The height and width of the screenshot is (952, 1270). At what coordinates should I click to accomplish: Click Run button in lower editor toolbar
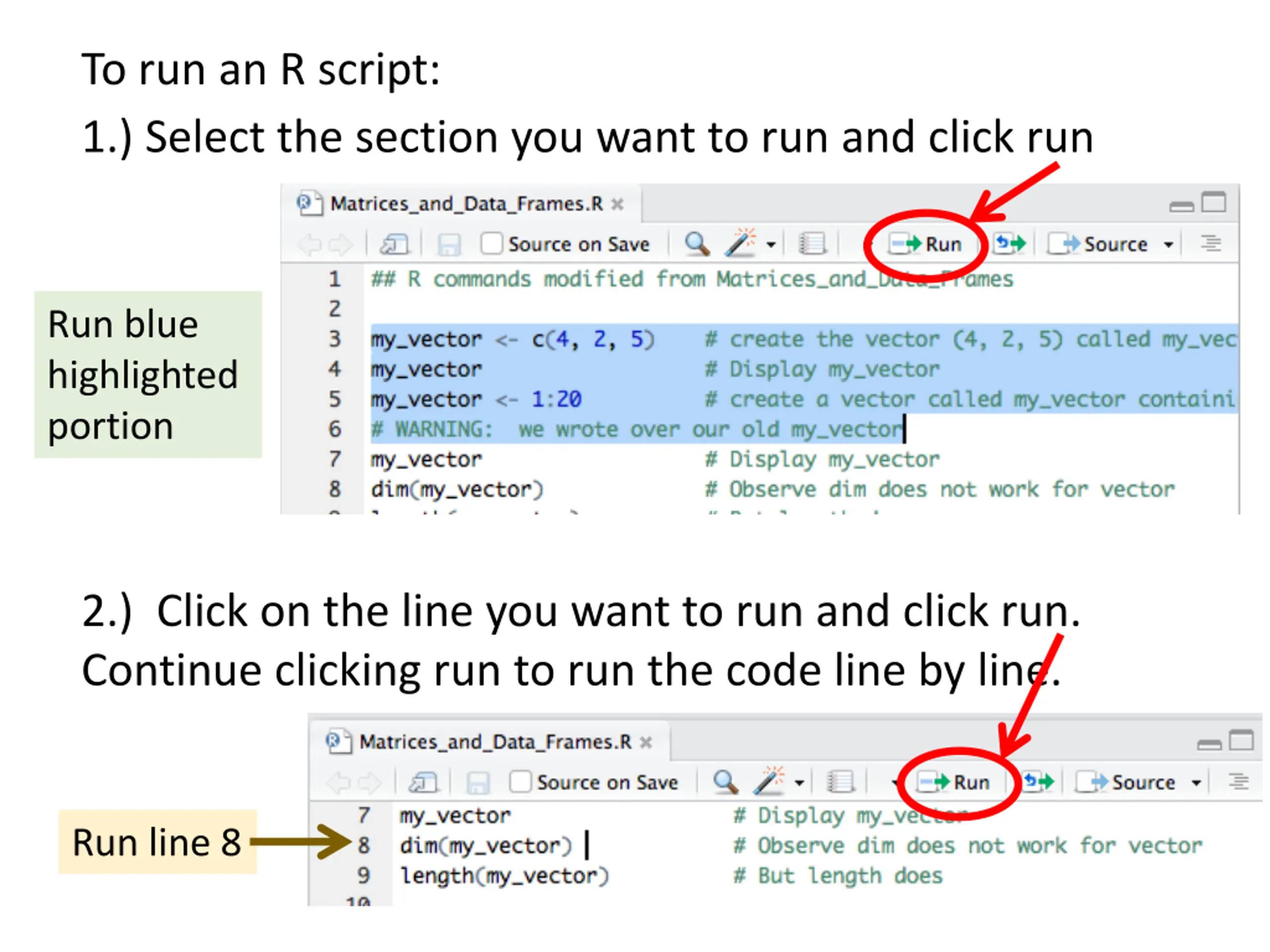(x=953, y=781)
